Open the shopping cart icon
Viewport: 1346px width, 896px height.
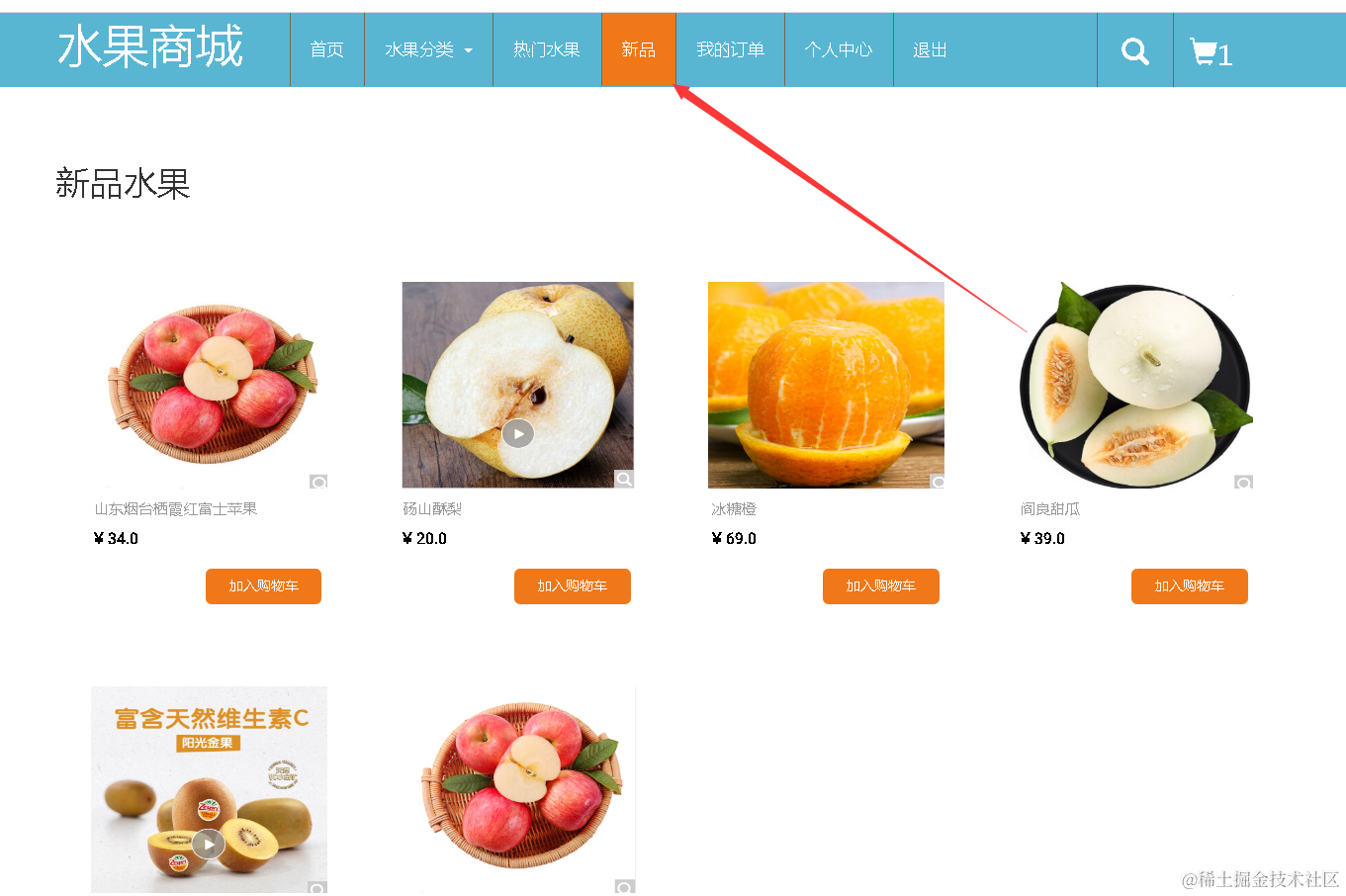point(1203,51)
